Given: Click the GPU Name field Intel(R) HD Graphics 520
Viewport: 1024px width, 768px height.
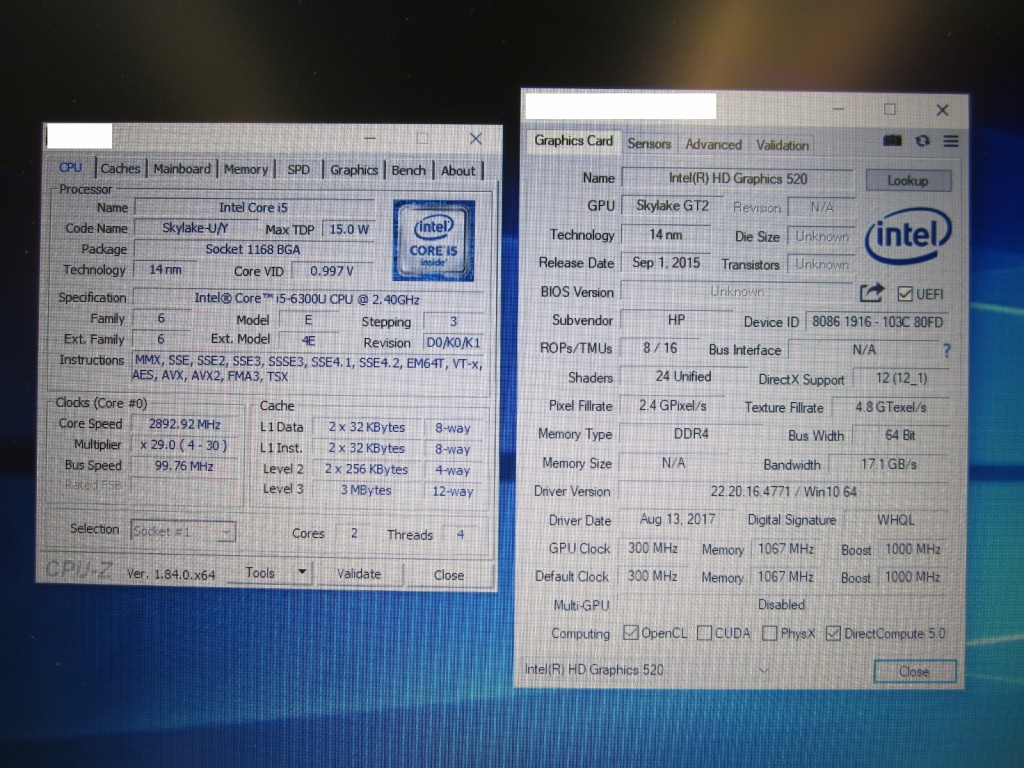Looking at the screenshot, I should 738,178.
